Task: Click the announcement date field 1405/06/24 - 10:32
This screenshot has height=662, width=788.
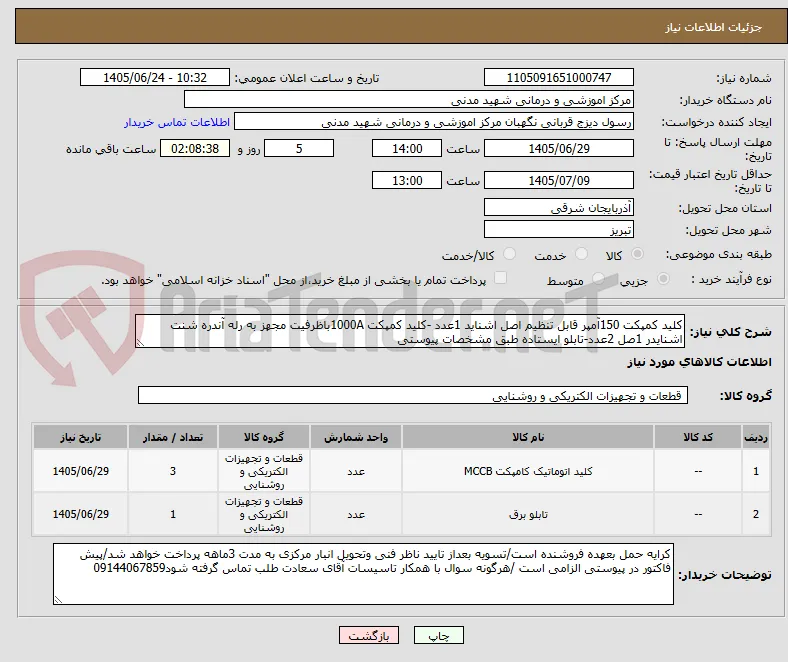Action: 155,77
